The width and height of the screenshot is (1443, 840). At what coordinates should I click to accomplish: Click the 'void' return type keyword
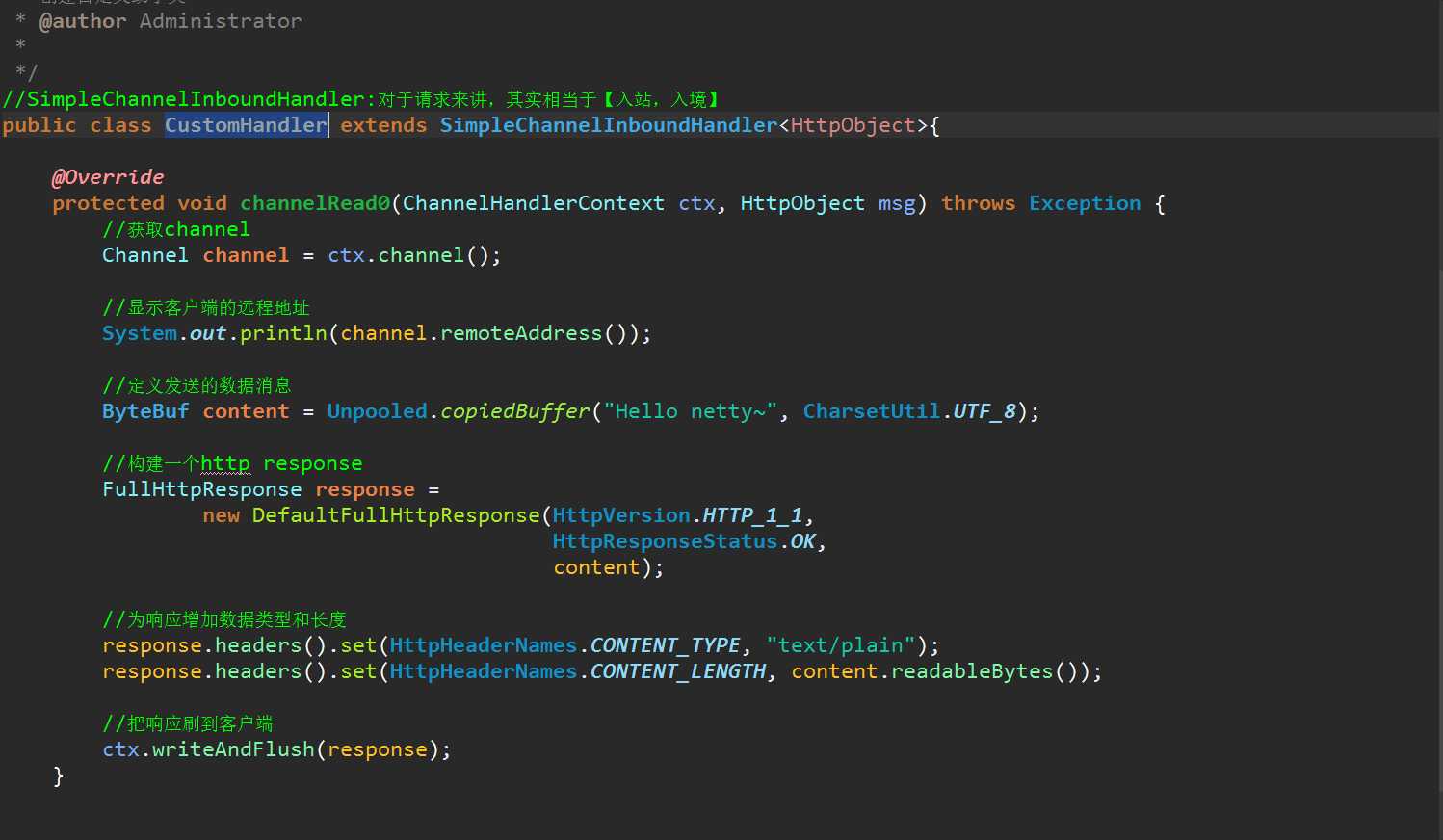click(202, 203)
